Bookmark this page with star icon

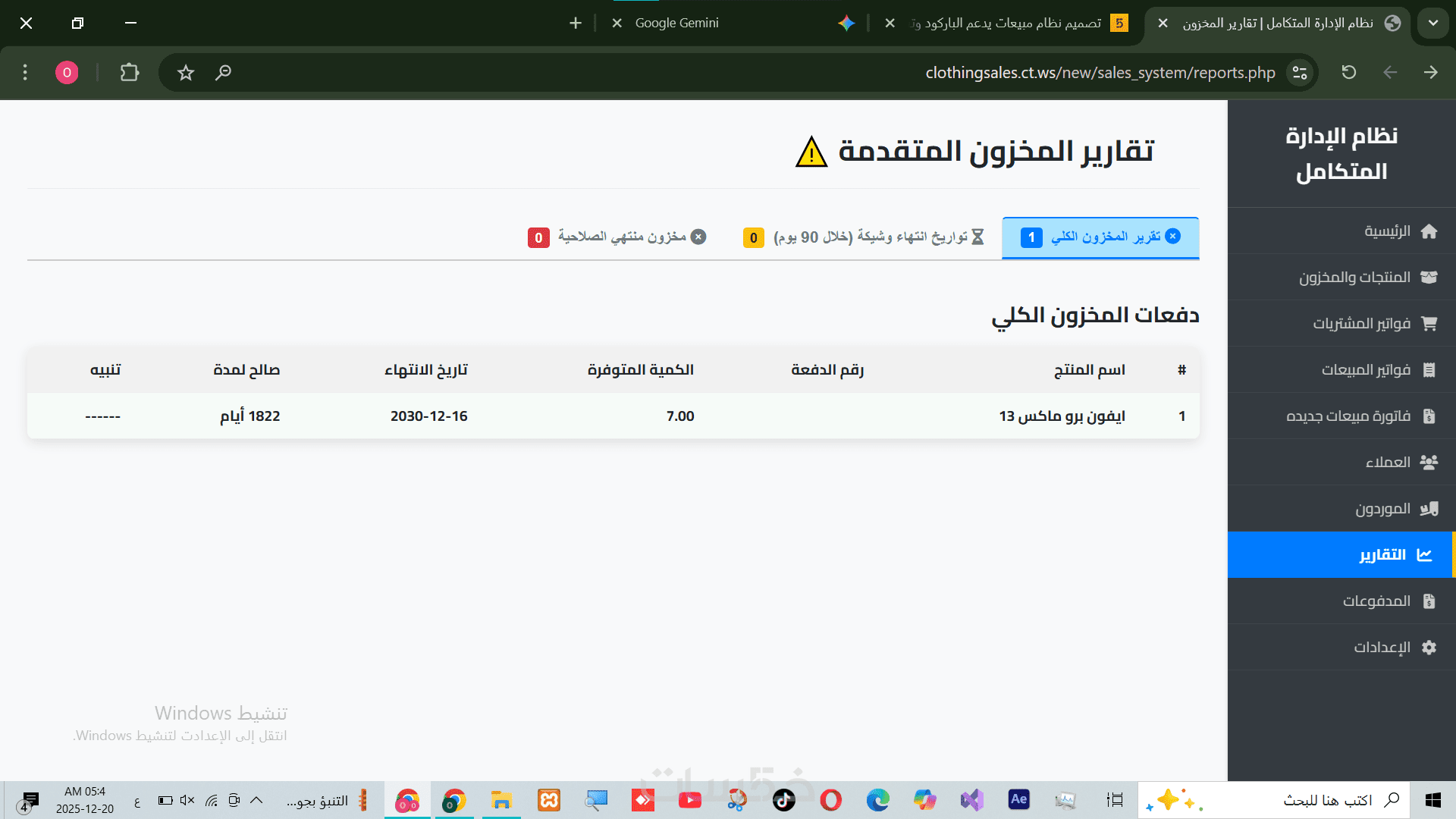[x=186, y=72]
